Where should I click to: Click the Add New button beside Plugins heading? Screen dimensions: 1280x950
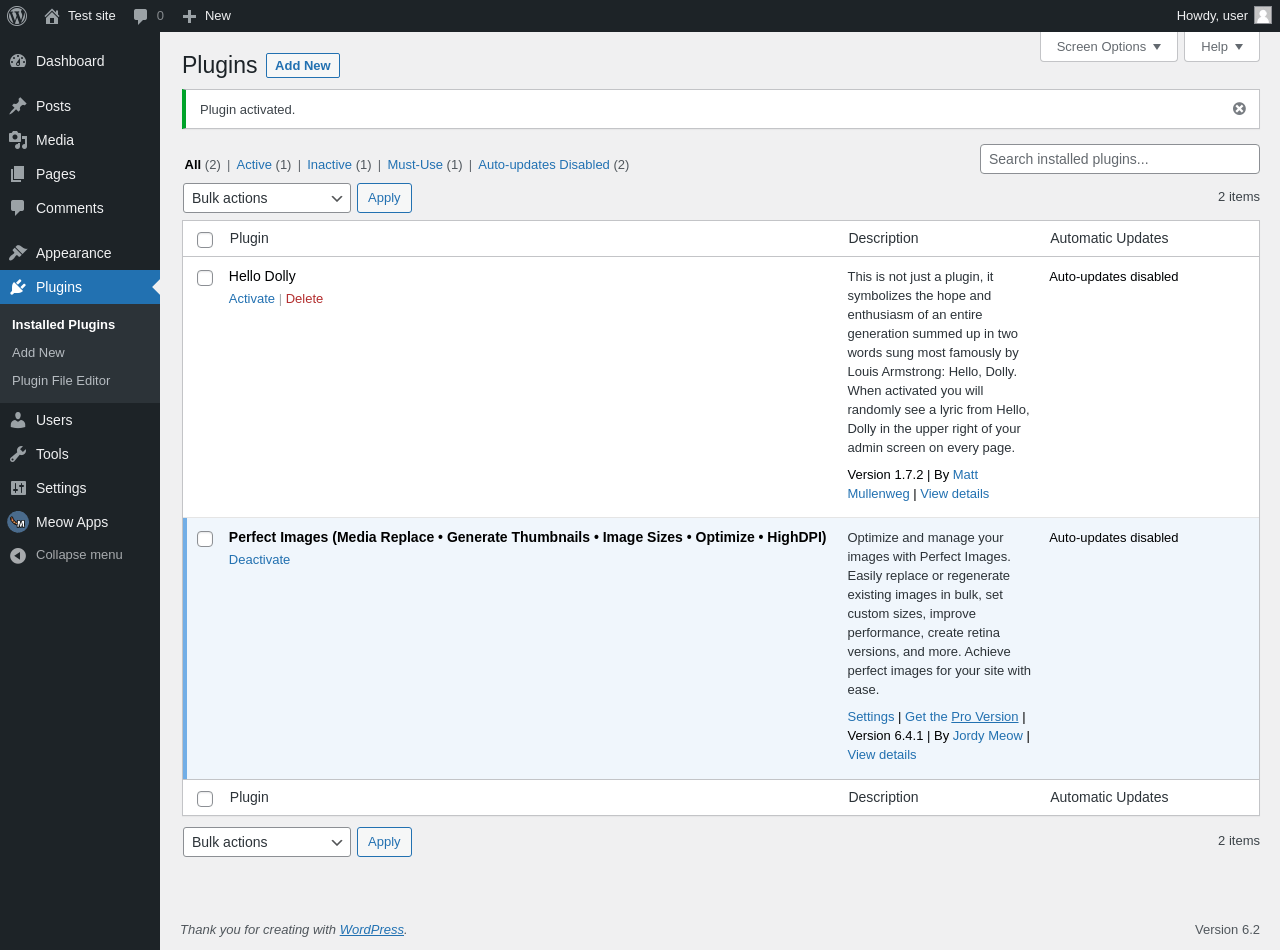tap(302, 66)
